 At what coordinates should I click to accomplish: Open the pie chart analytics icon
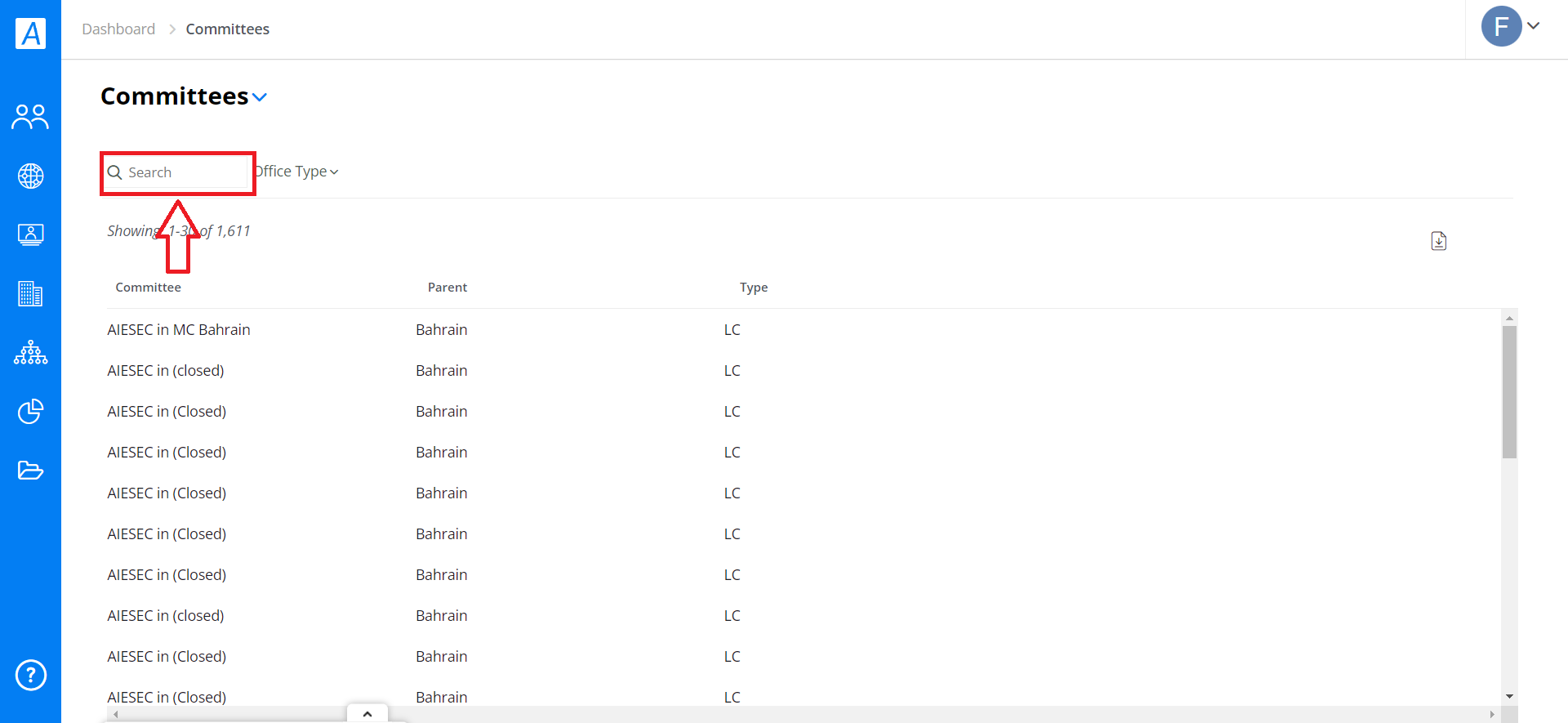coord(30,411)
